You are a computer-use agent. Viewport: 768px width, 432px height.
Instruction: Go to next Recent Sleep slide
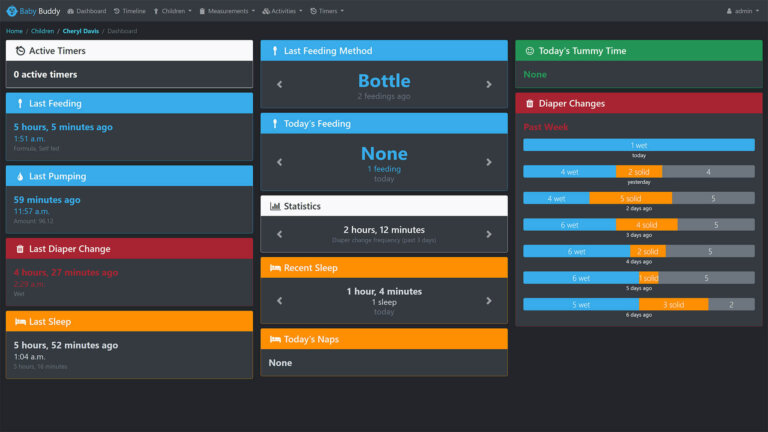pos(489,301)
